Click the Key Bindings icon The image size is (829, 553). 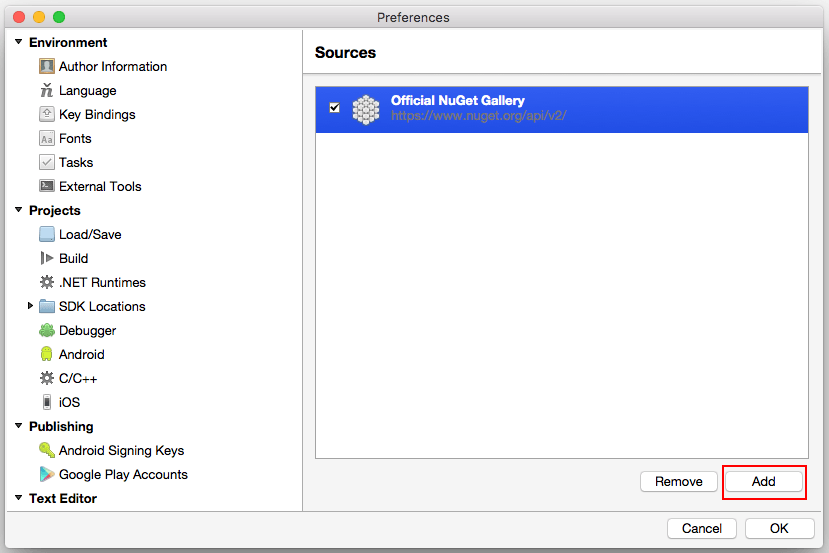click(47, 114)
